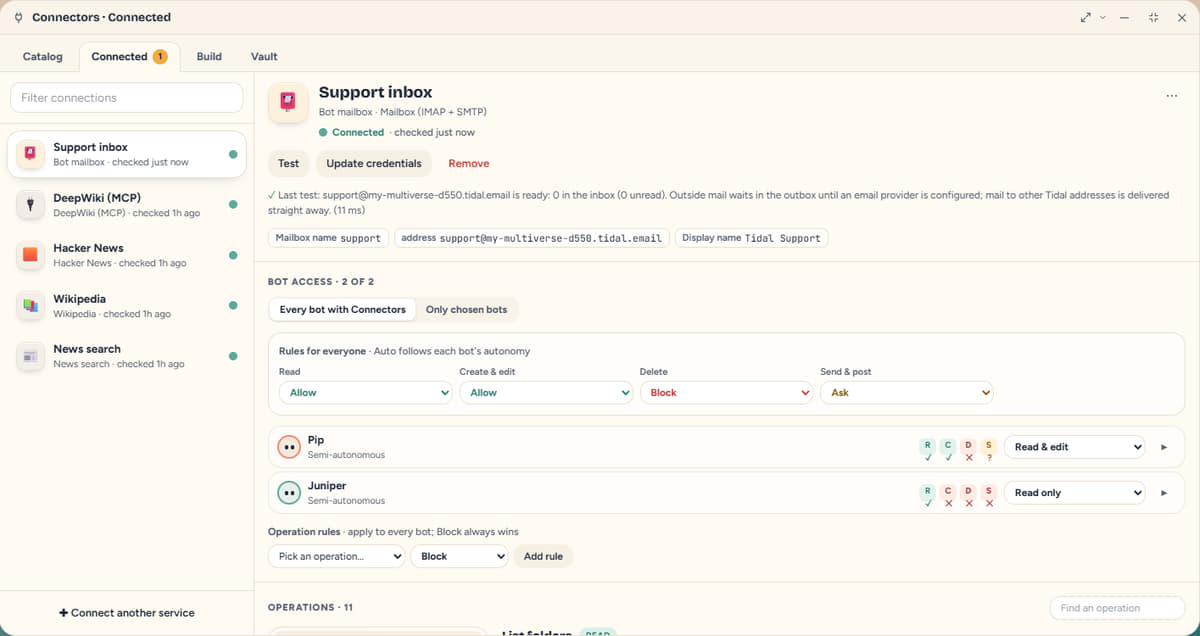Click the DeepWiki (MCP) connector icon
Viewport: 1200px width, 636px height.
click(x=31, y=205)
